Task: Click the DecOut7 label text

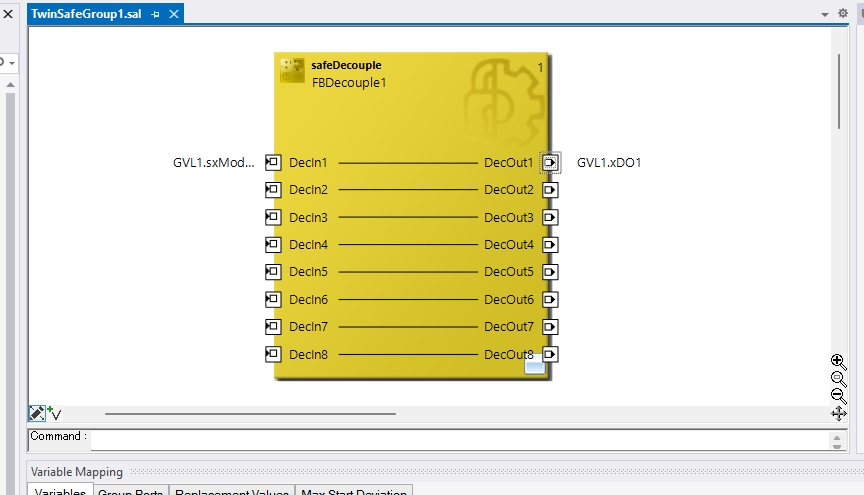Action: (509, 327)
